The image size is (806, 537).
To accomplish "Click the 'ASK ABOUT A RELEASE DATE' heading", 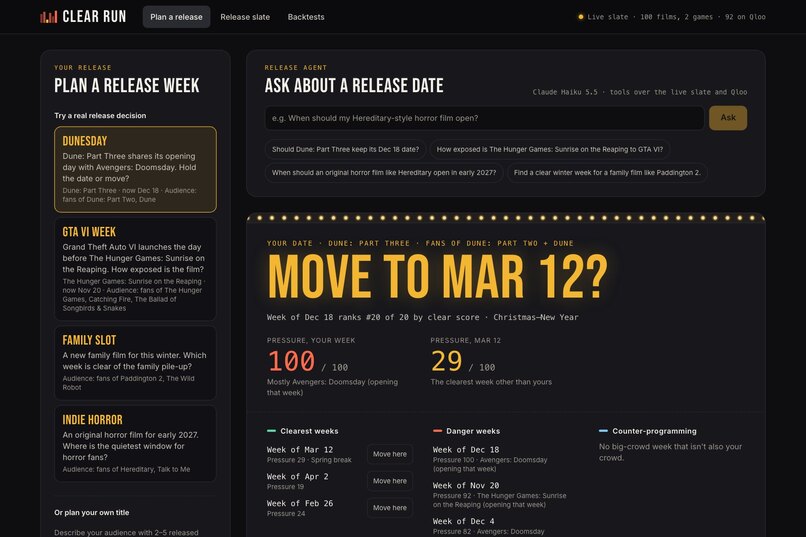I will pyautogui.click(x=354, y=86).
